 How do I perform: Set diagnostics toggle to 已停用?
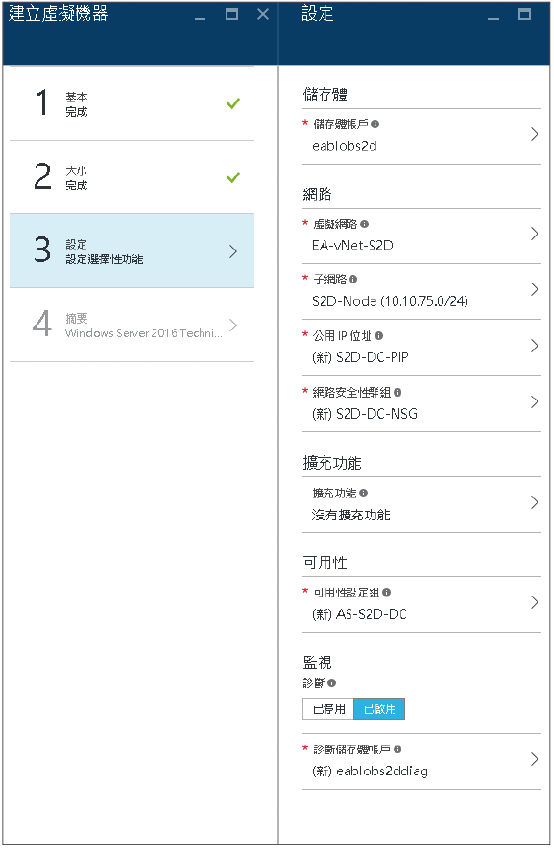[x=328, y=709]
